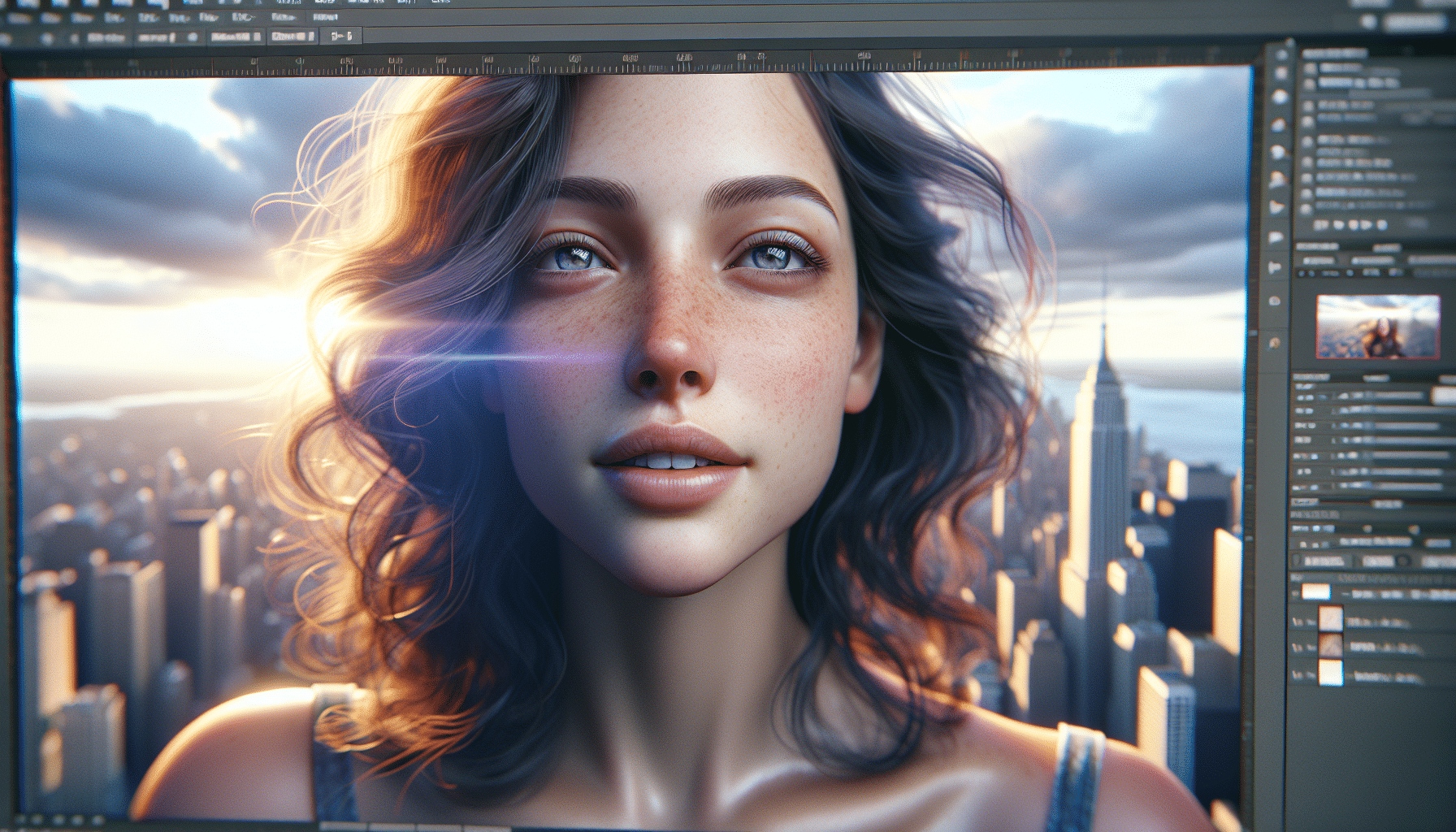
Task: Select the third round tool icon in the strip
Action: coord(1280,97)
